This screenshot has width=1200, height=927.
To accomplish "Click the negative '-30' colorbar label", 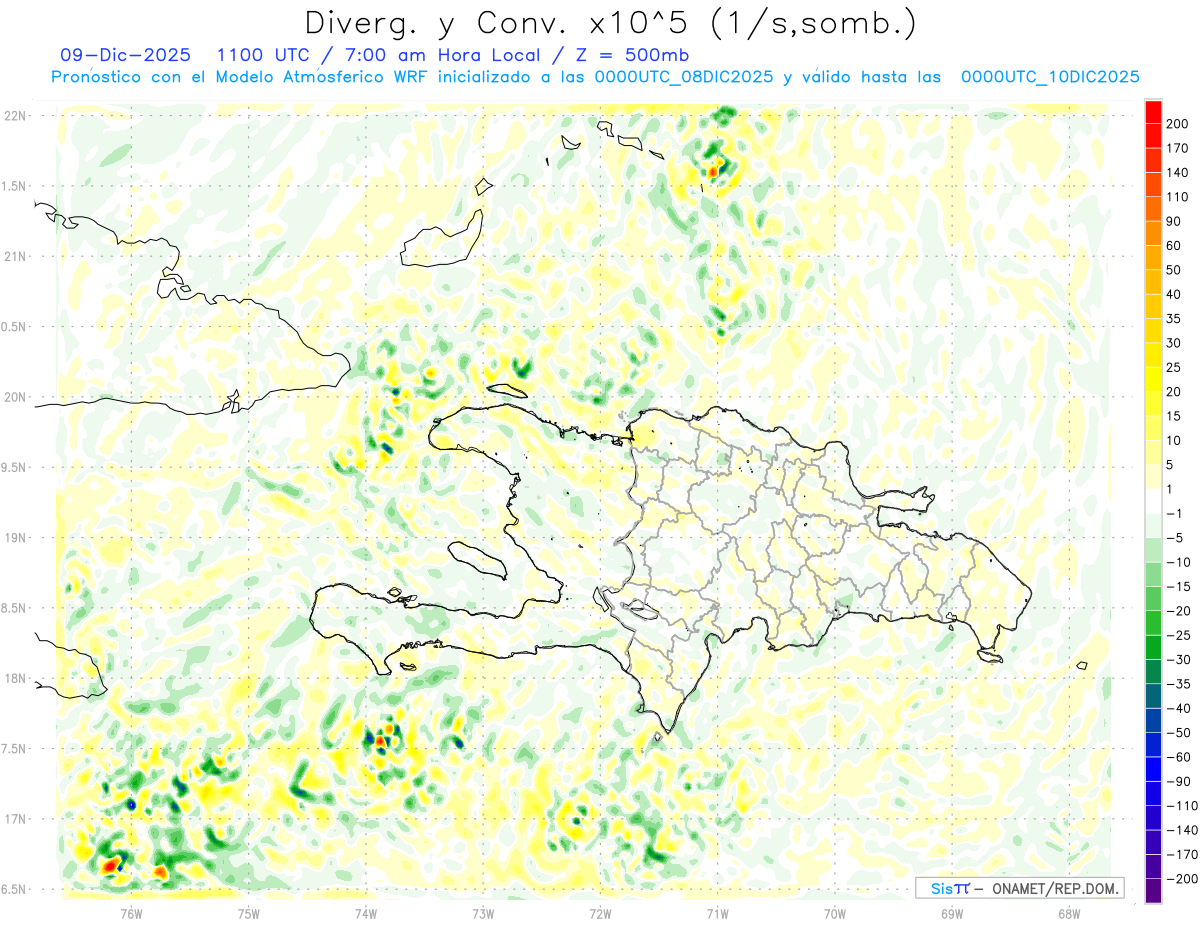I will pyautogui.click(x=1177, y=659).
